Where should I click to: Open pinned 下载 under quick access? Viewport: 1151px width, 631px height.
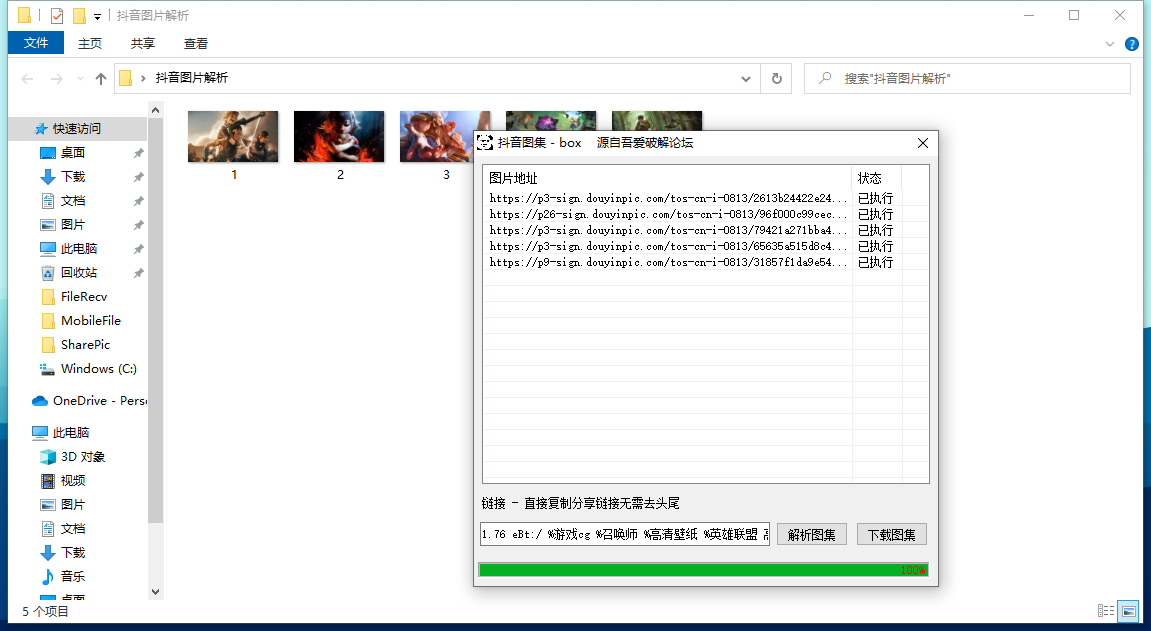(x=73, y=177)
